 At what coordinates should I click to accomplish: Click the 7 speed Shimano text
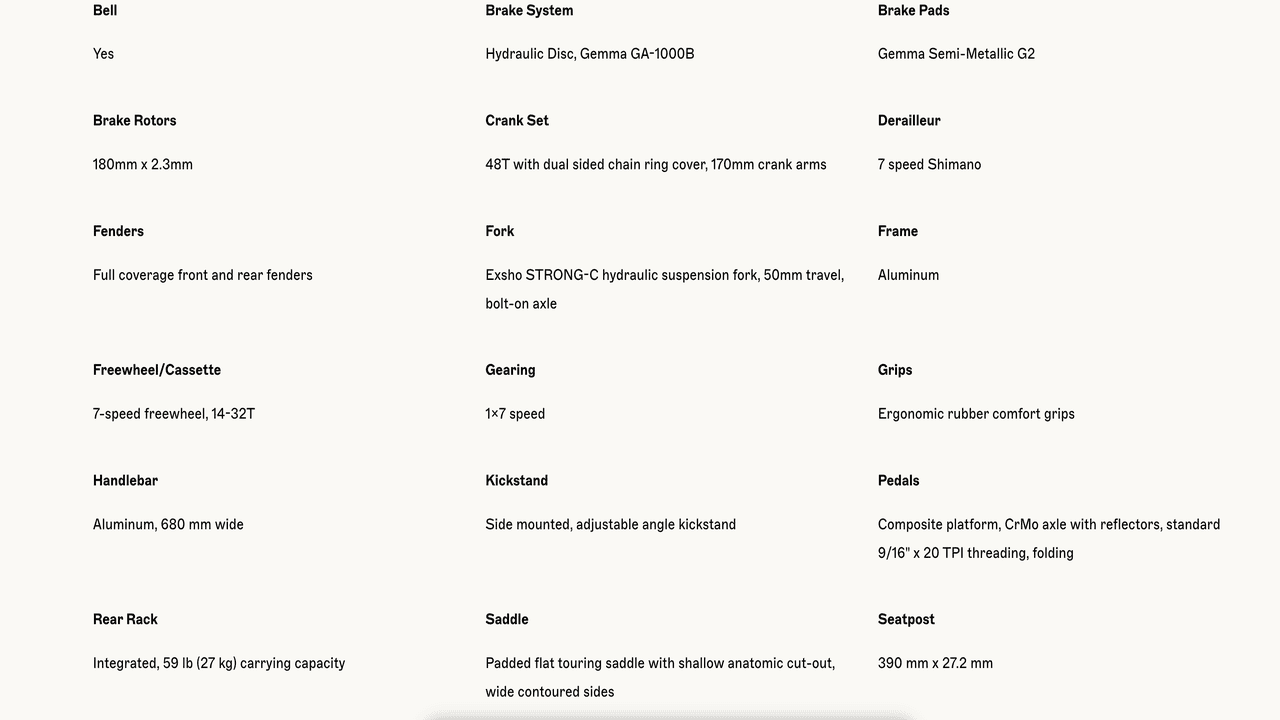coord(929,165)
